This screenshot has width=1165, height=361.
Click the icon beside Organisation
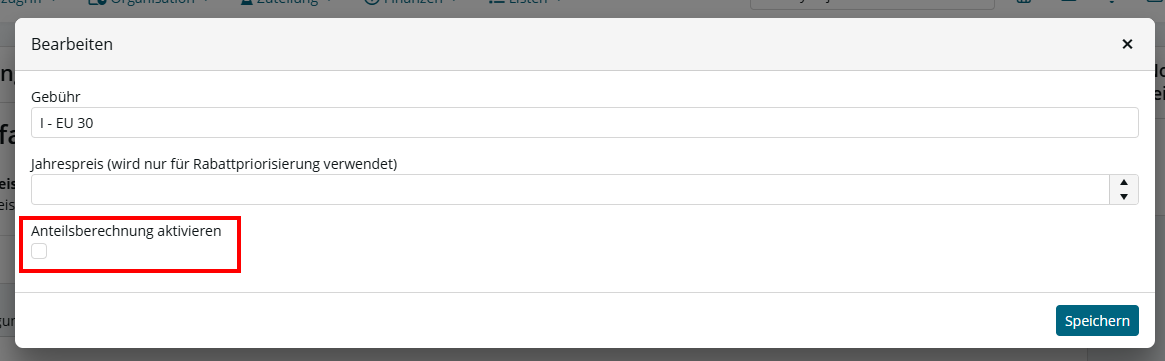point(98,3)
